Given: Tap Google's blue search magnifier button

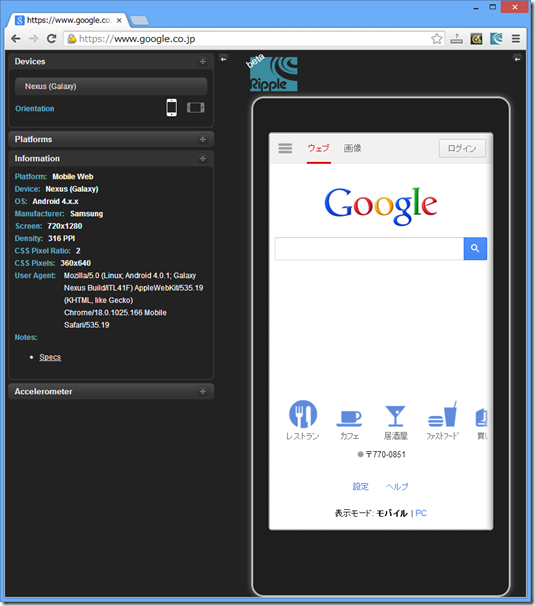Looking at the screenshot, I should point(475,249).
